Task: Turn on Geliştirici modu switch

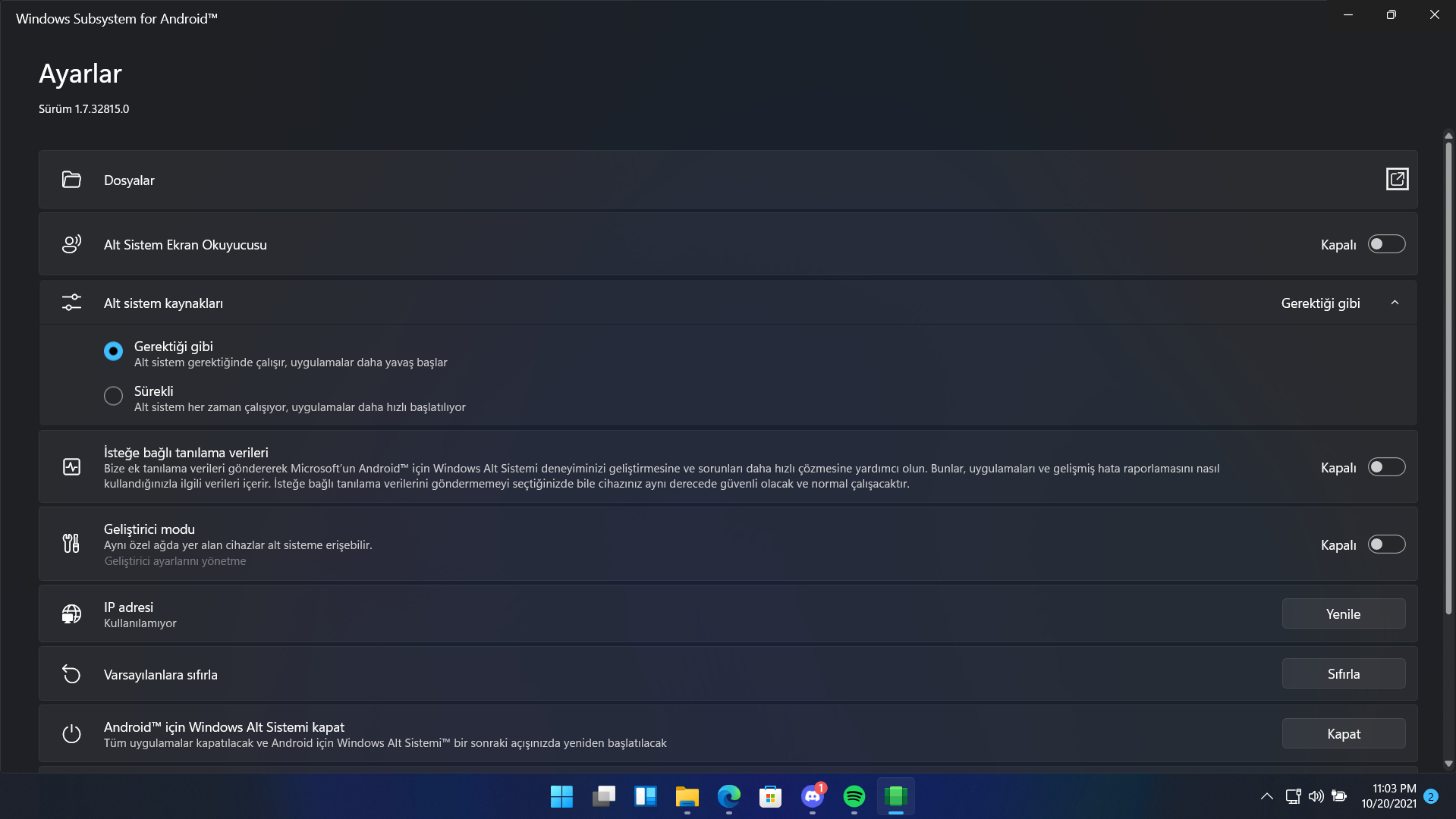Action: pos(1386,544)
